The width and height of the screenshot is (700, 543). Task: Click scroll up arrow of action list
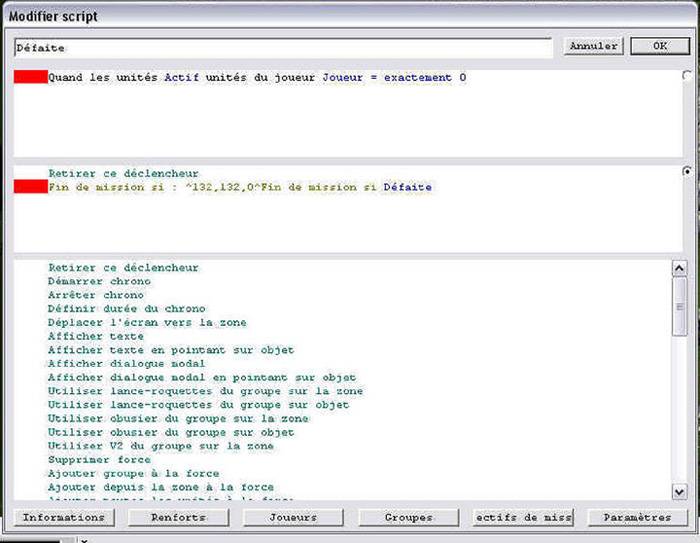click(679, 269)
